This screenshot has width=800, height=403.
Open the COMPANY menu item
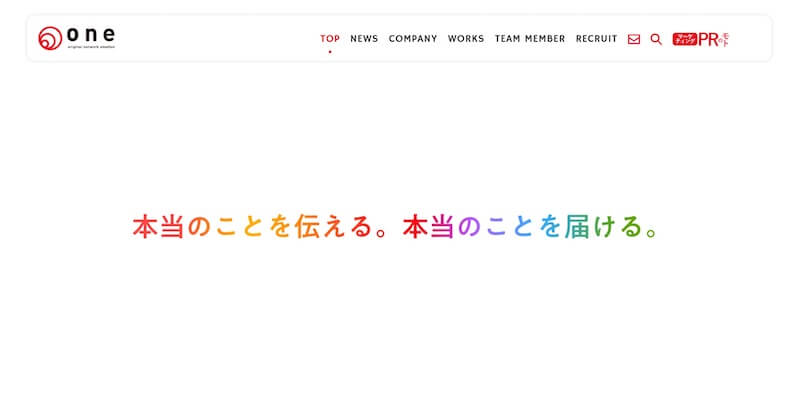pyautogui.click(x=413, y=39)
